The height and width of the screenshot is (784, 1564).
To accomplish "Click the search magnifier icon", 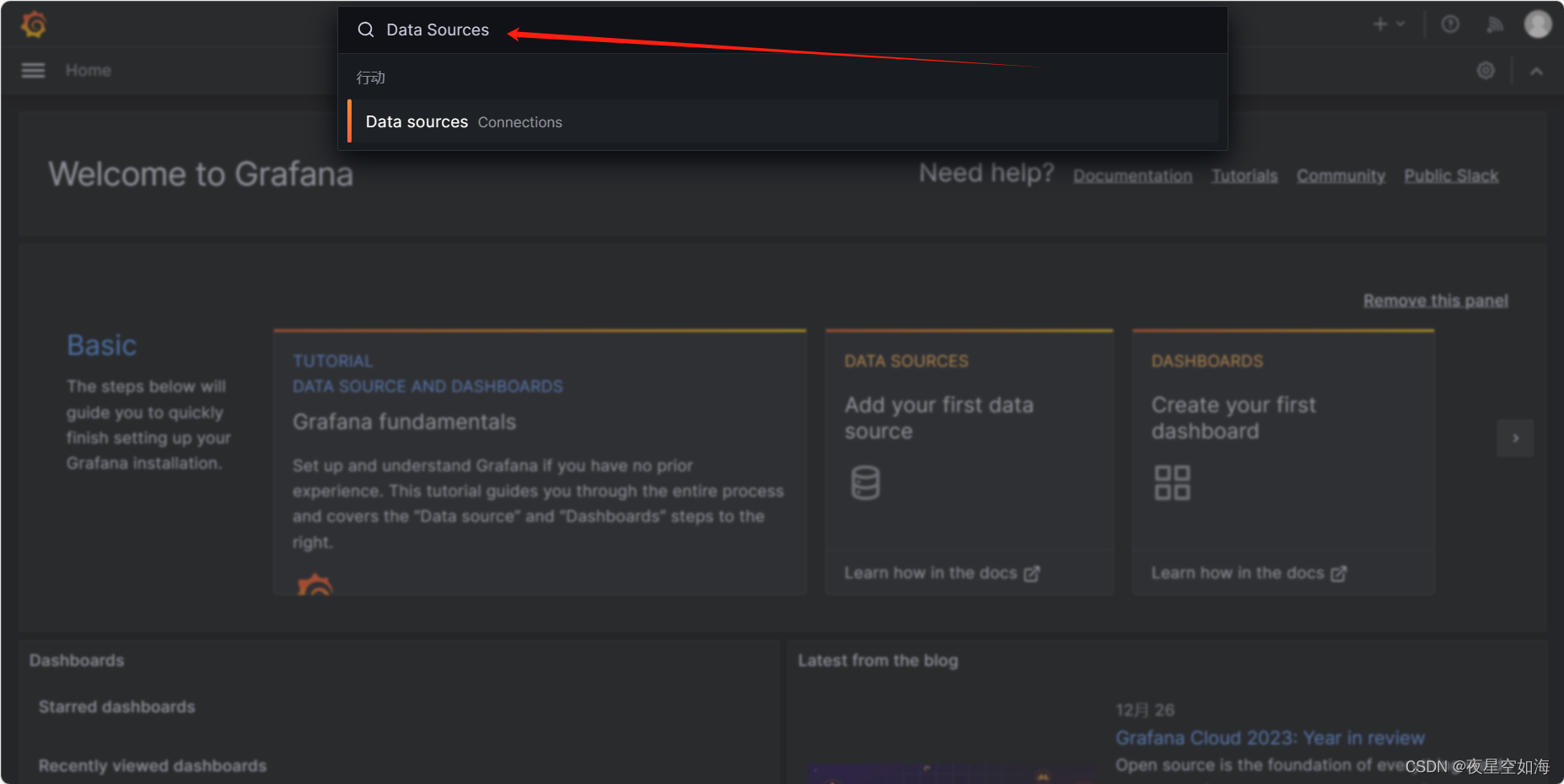I will [x=366, y=30].
